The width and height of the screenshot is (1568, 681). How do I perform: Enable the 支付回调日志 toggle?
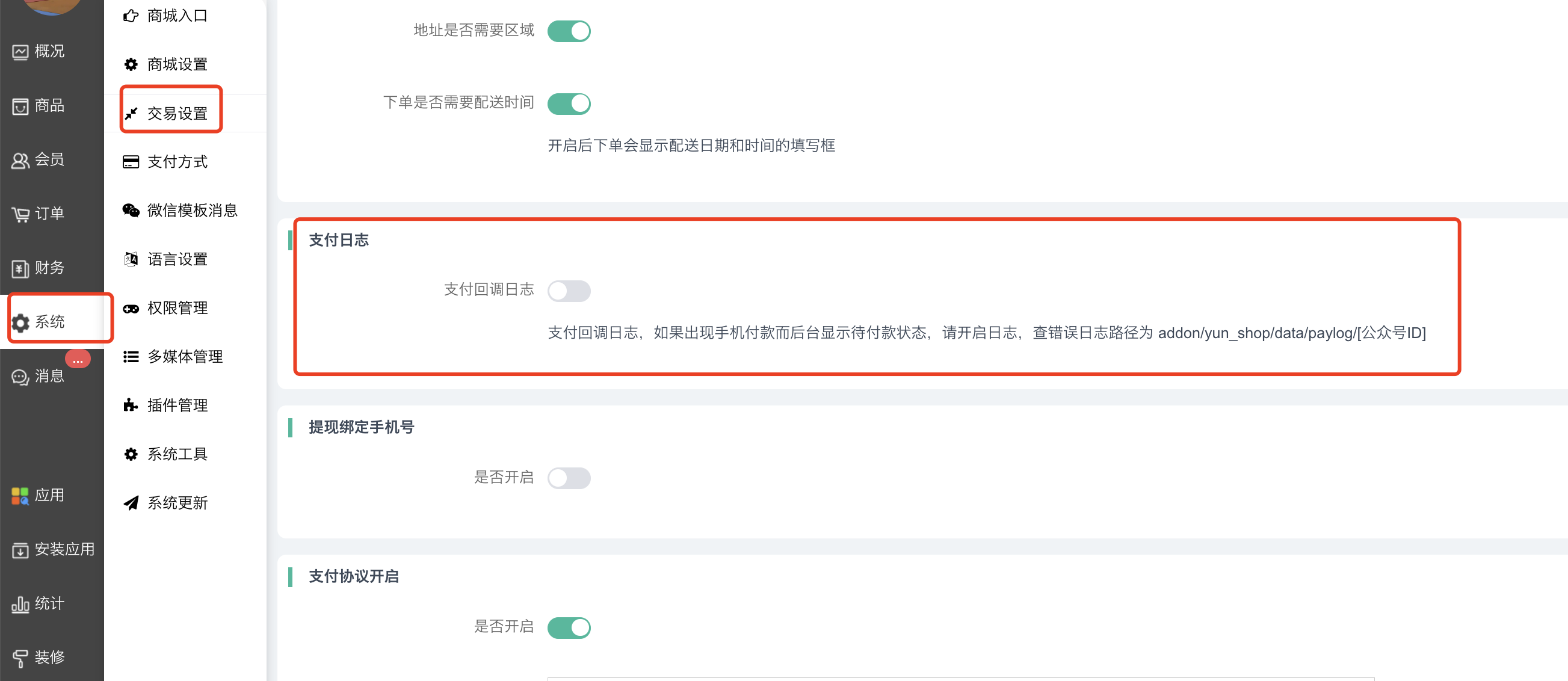[x=569, y=291]
